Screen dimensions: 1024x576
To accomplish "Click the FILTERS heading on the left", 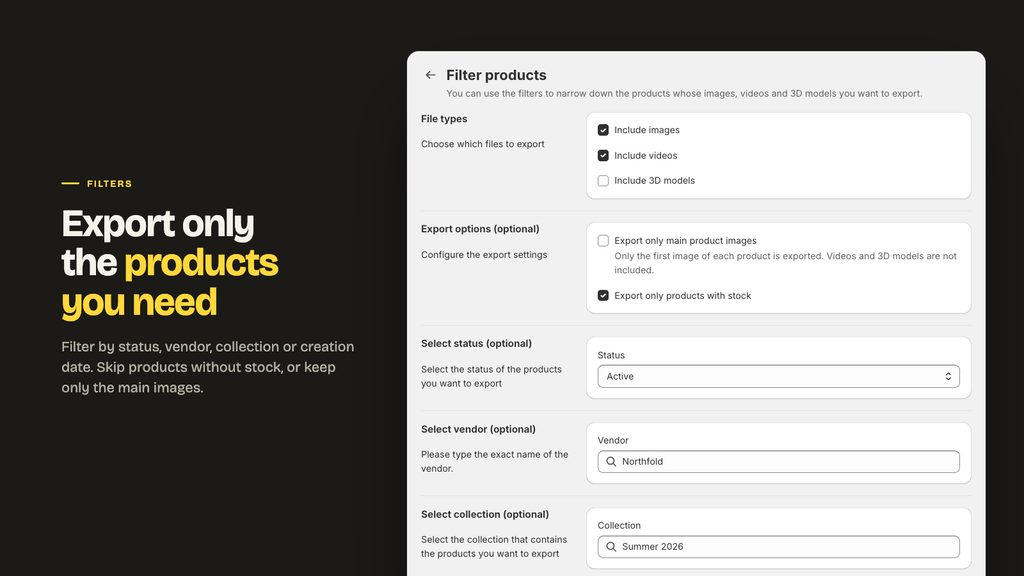I will pyautogui.click(x=109, y=184).
